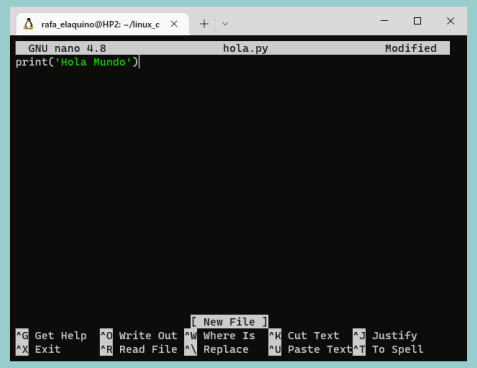Click the ^\ shortcut key
477x368 pixels.
tap(191, 349)
